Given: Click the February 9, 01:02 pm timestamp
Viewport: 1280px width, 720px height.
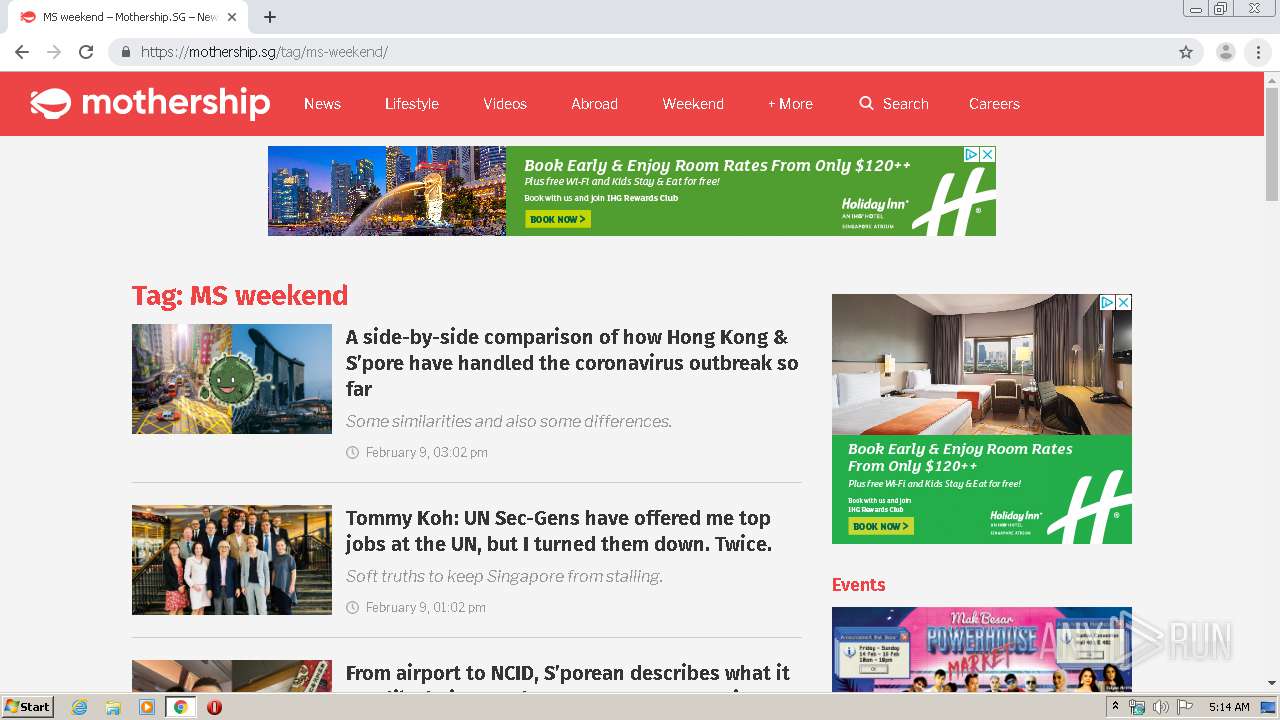Looking at the screenshot, I should (426, 608).
